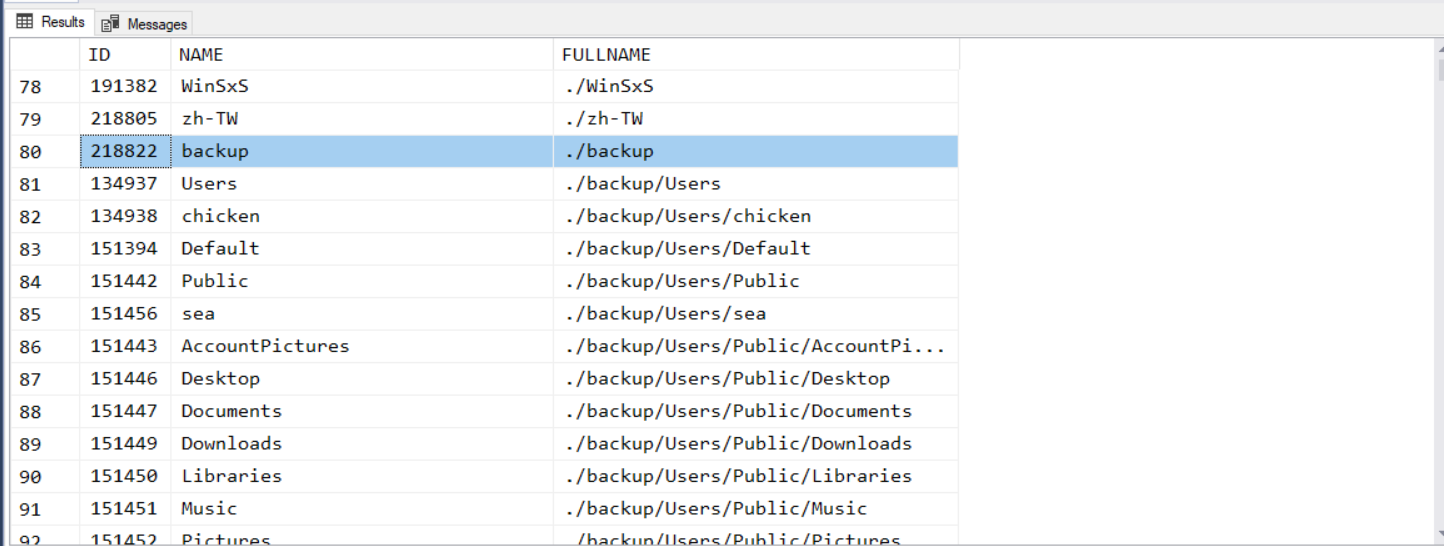Click the Results tab grid icon
The height and width of the screenshot is (546, 1444).
pos(25,22)
